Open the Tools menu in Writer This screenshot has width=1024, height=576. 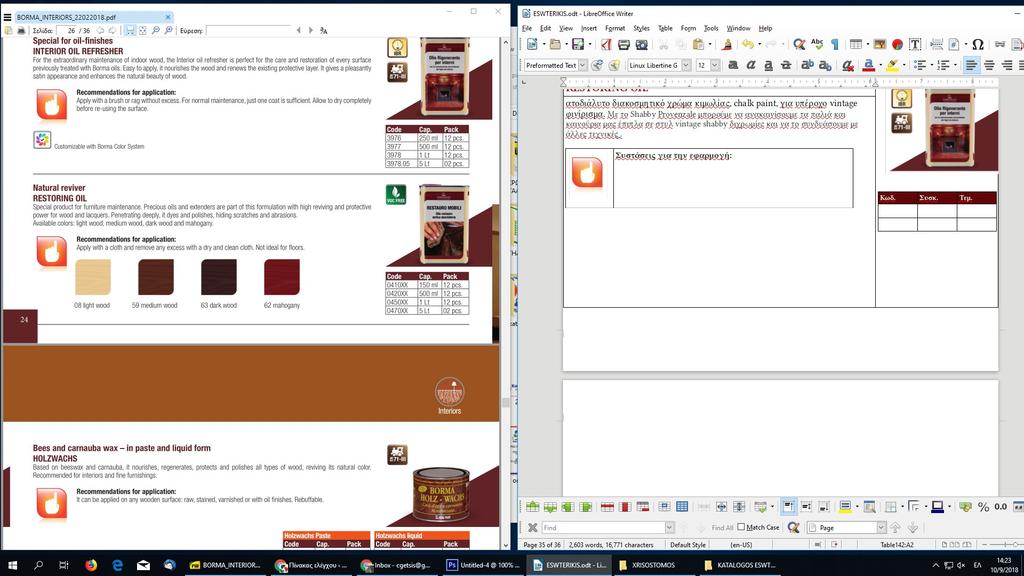point(711,28)
